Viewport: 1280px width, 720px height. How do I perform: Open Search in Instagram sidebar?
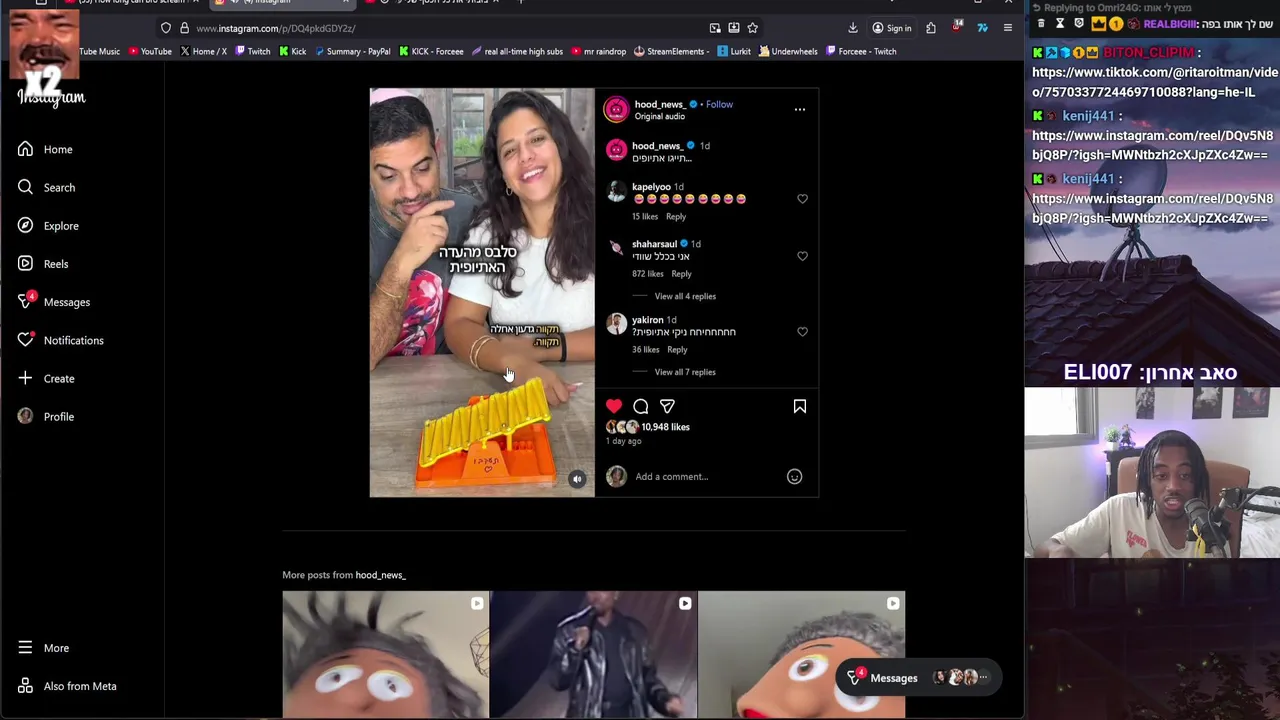46,187
